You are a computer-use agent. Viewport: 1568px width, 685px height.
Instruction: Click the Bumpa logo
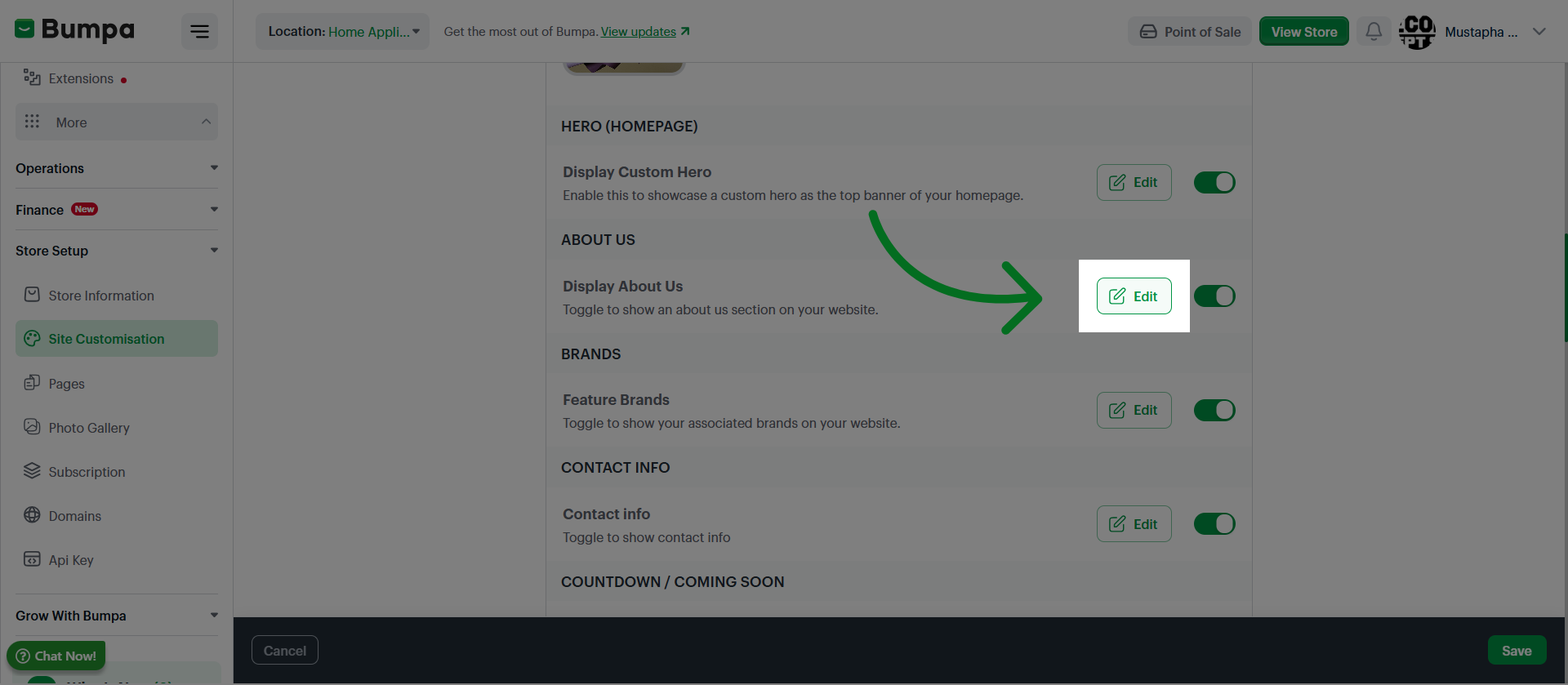tap(74, 30)
